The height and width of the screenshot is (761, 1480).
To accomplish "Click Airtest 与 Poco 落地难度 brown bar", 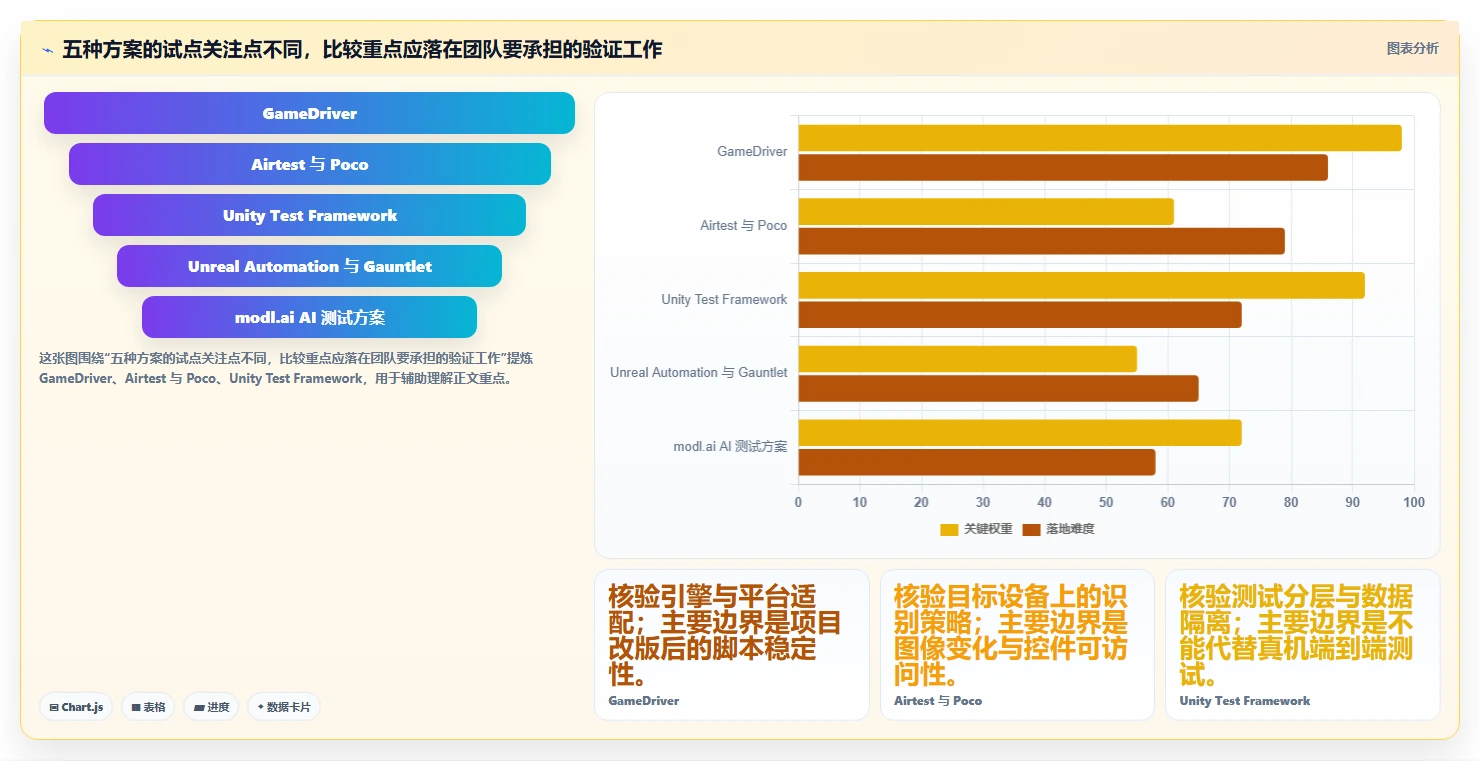I will pyautogui.click(x=1041, y=241).
